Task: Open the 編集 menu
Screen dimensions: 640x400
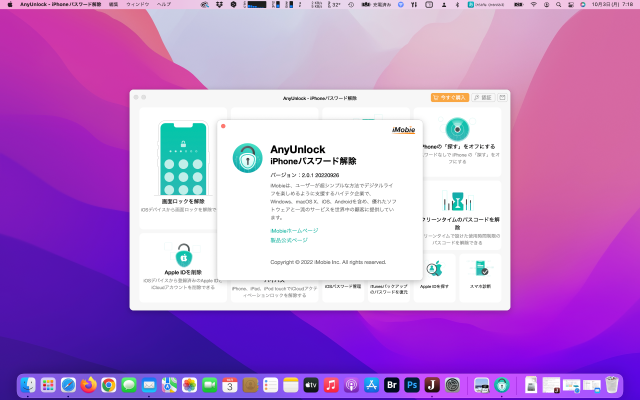Action: 113,4
